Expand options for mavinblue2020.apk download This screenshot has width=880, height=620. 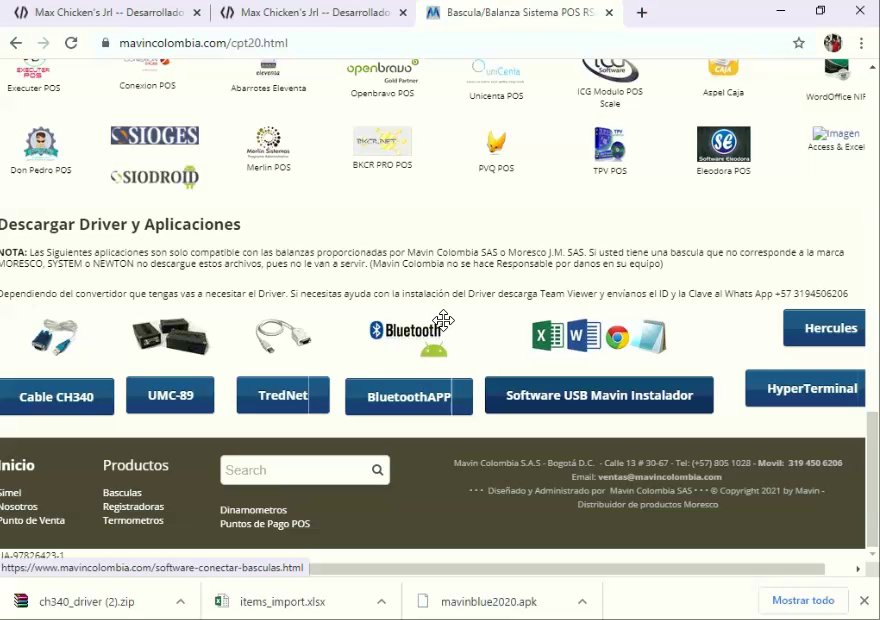[x=582, y=601]
